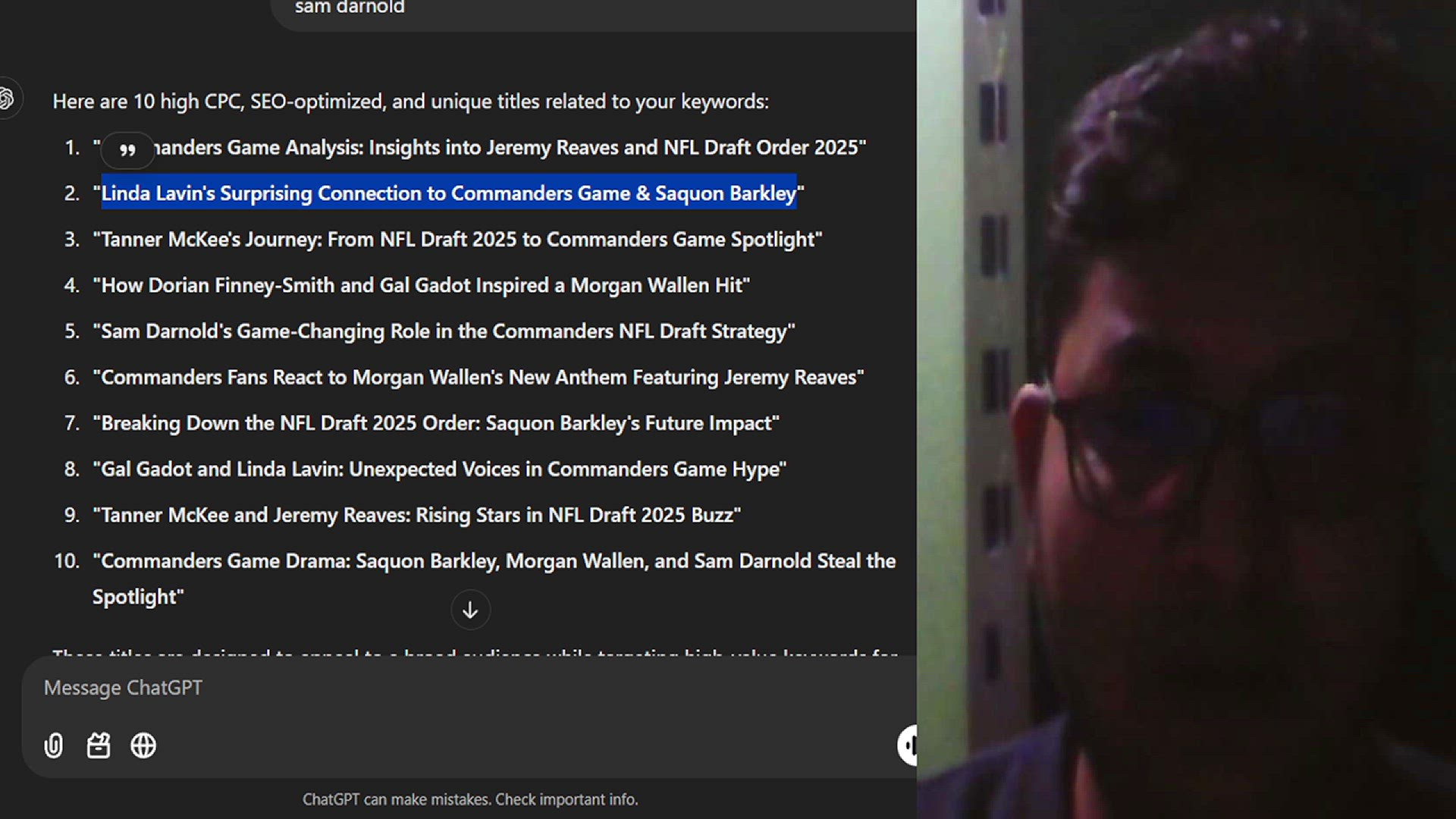Open the tools toolbox icon
The height and width of the screenshot is (819, 1456).
99,745
